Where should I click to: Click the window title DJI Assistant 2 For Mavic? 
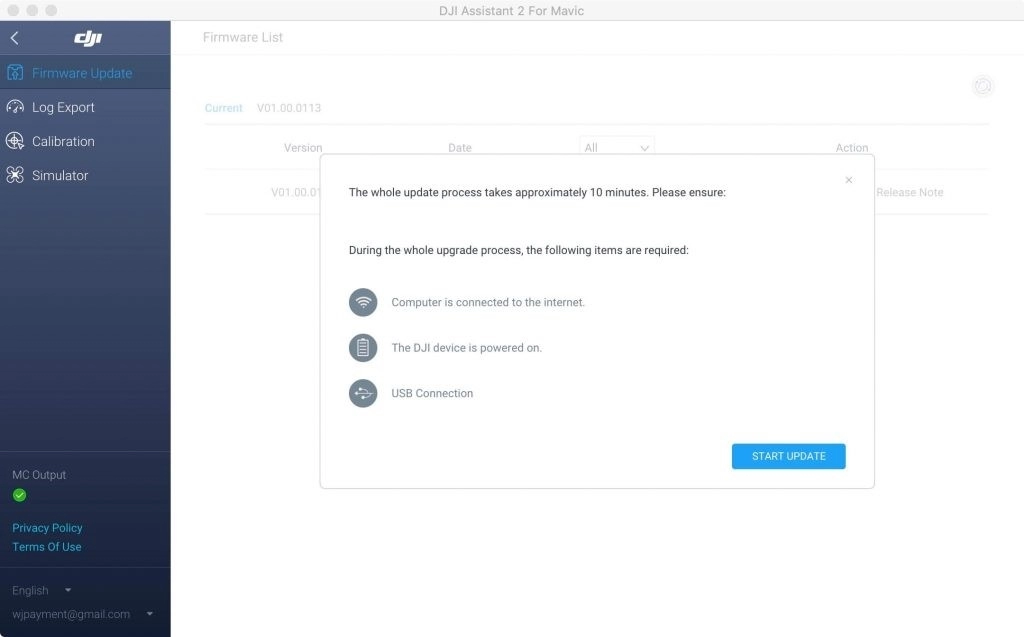(511, 10)
